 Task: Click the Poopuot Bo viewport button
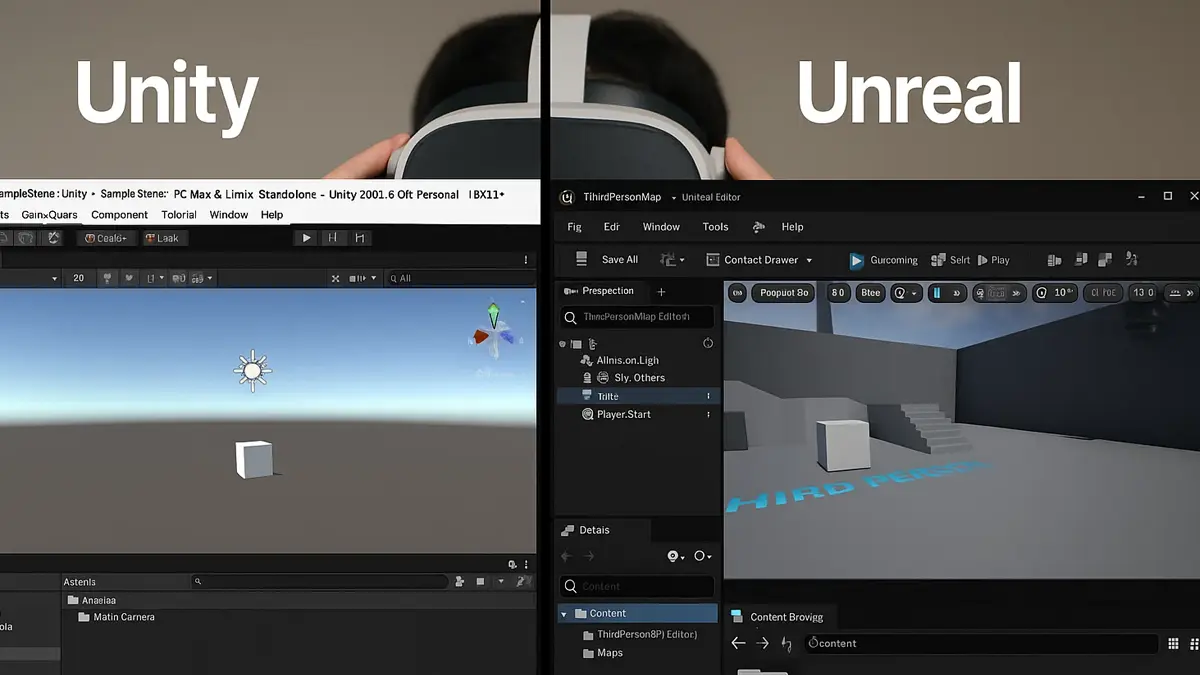(784, 293)
